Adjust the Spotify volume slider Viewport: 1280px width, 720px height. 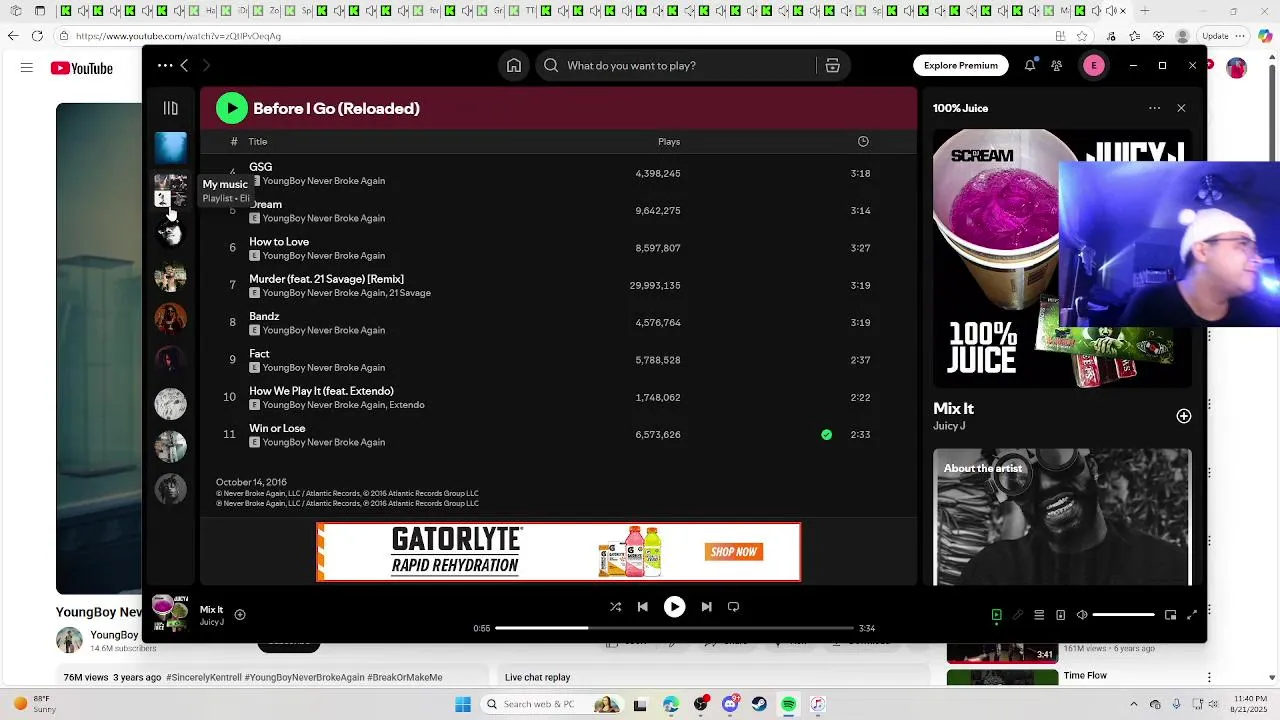click(1124, 615)
